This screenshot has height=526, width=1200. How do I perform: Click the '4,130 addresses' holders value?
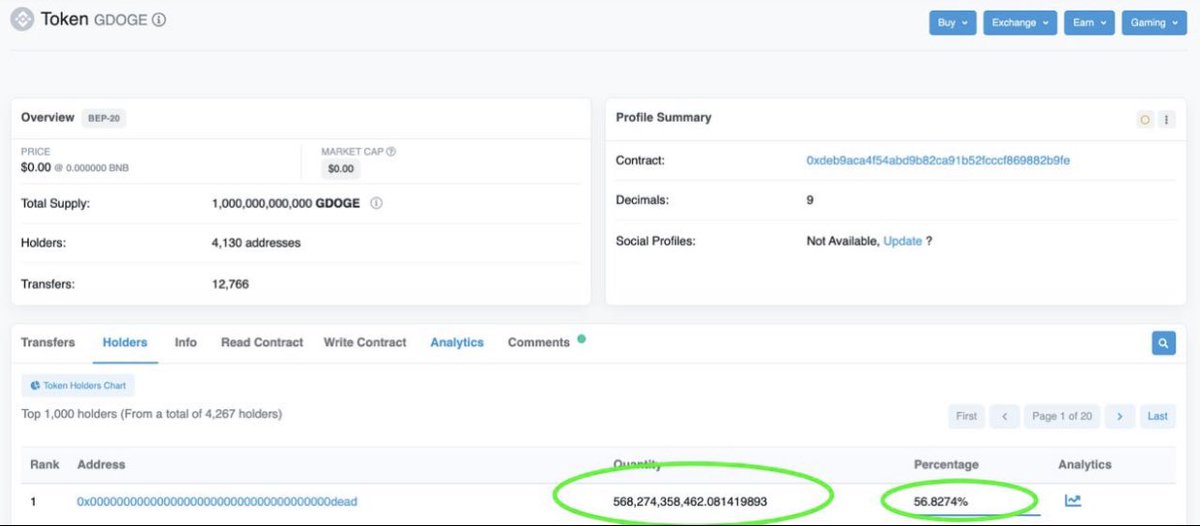[256, 243]
